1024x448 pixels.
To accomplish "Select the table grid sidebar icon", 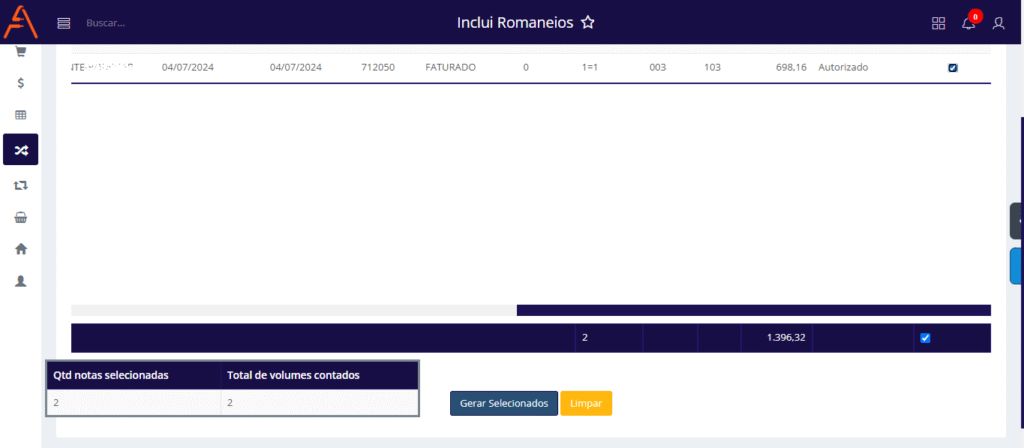I will pyautogui.click(x=20, y=116).
